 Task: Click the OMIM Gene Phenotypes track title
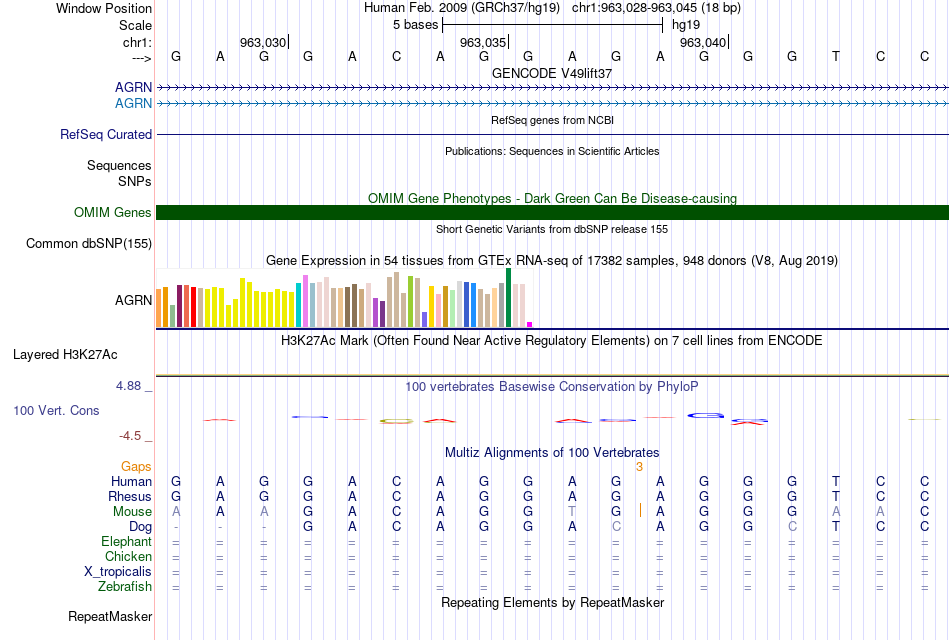[x=552, y=198]
